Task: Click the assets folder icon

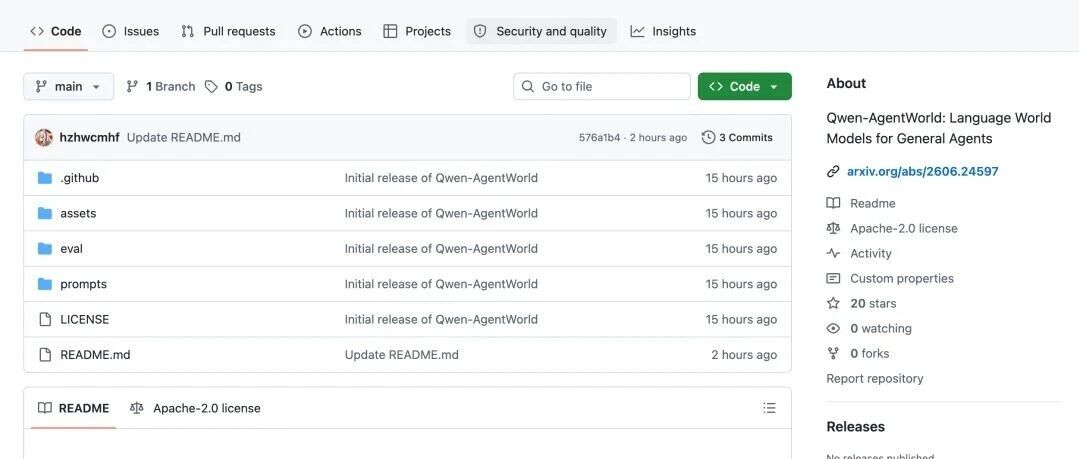Action: tap(45, 213)
